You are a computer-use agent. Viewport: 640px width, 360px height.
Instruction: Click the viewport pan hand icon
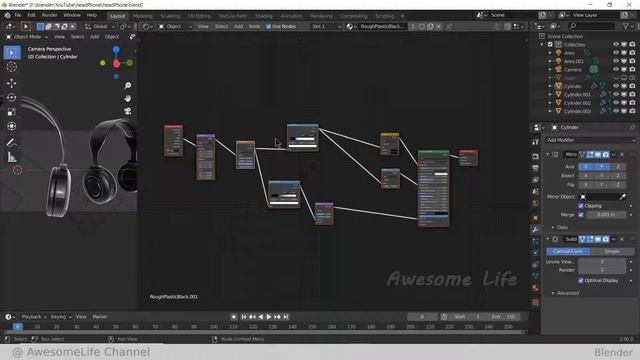128,98
